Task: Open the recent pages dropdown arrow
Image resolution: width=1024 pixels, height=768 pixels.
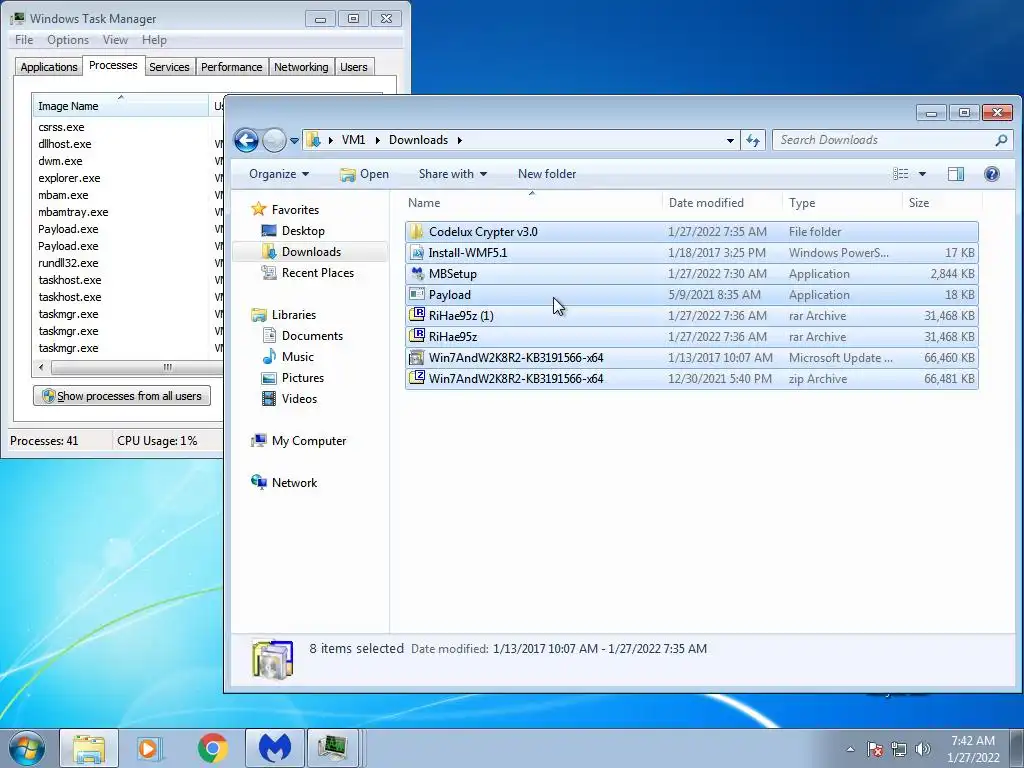Action: (294, 140)
